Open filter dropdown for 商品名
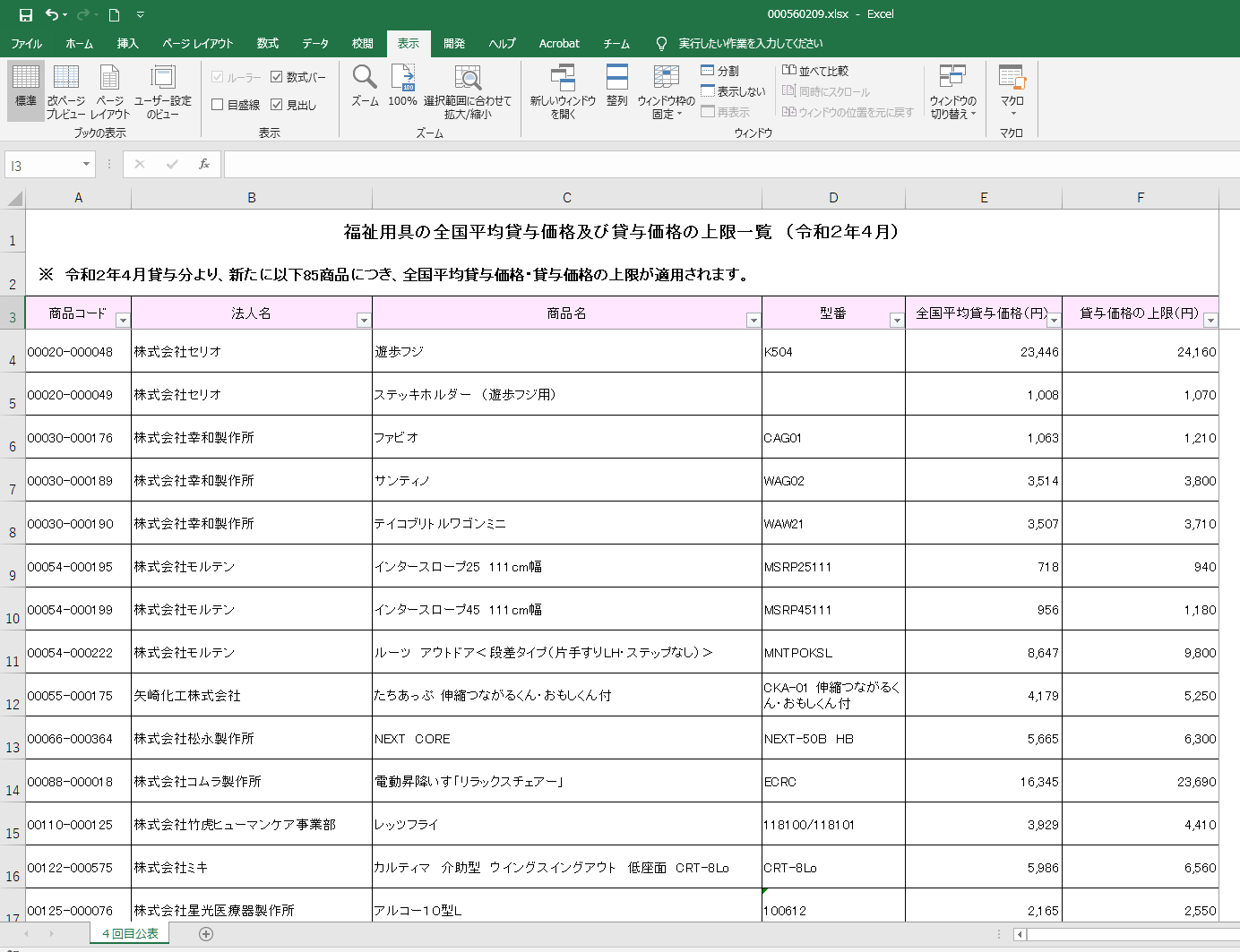 point(753,321)
